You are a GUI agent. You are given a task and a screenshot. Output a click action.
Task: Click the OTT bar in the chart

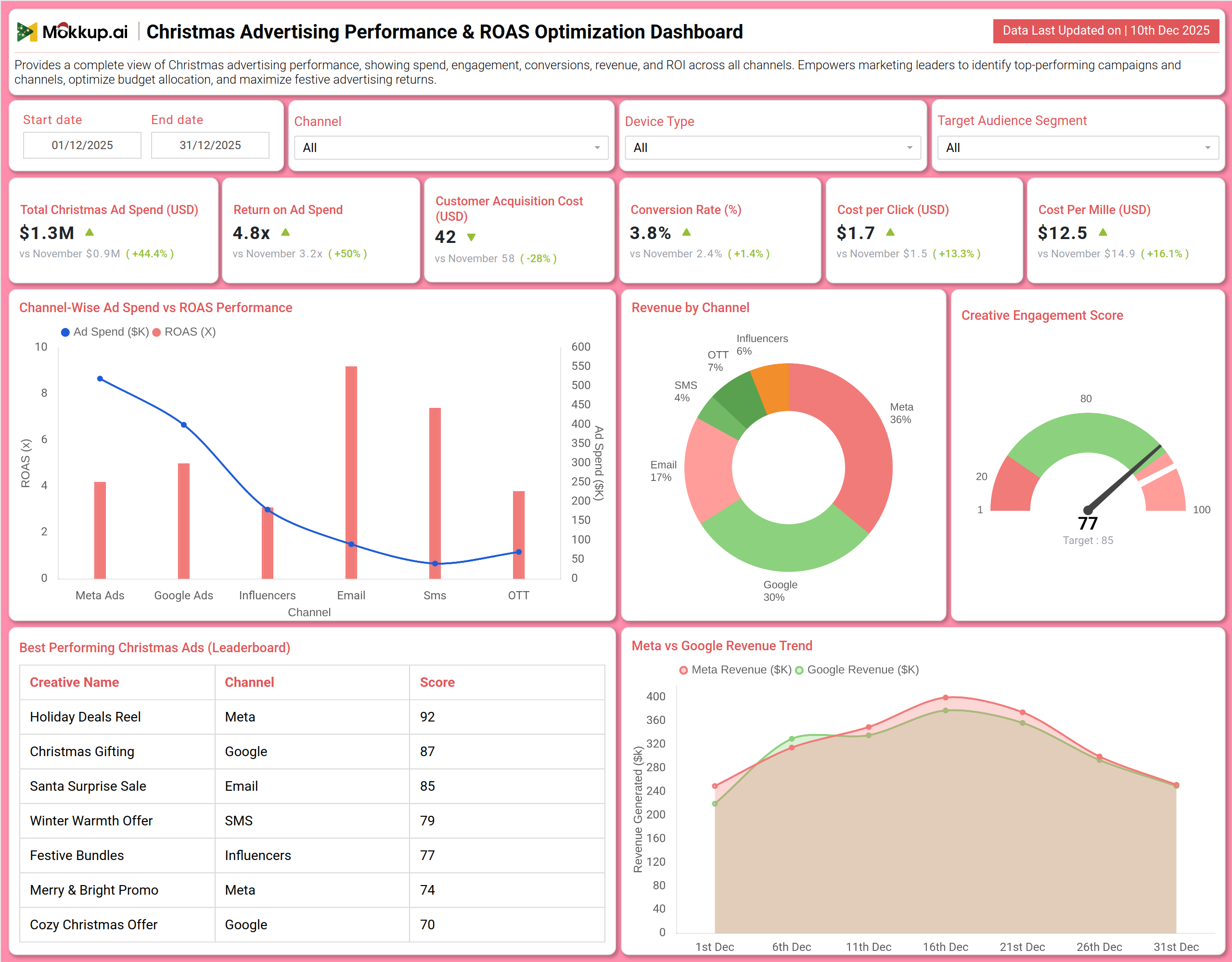(519, 534)
